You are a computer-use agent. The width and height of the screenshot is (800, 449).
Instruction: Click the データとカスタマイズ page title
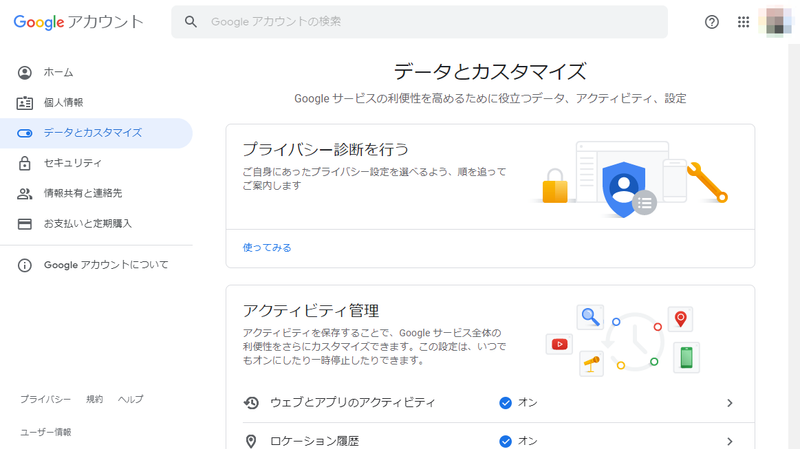coord(490,71)
